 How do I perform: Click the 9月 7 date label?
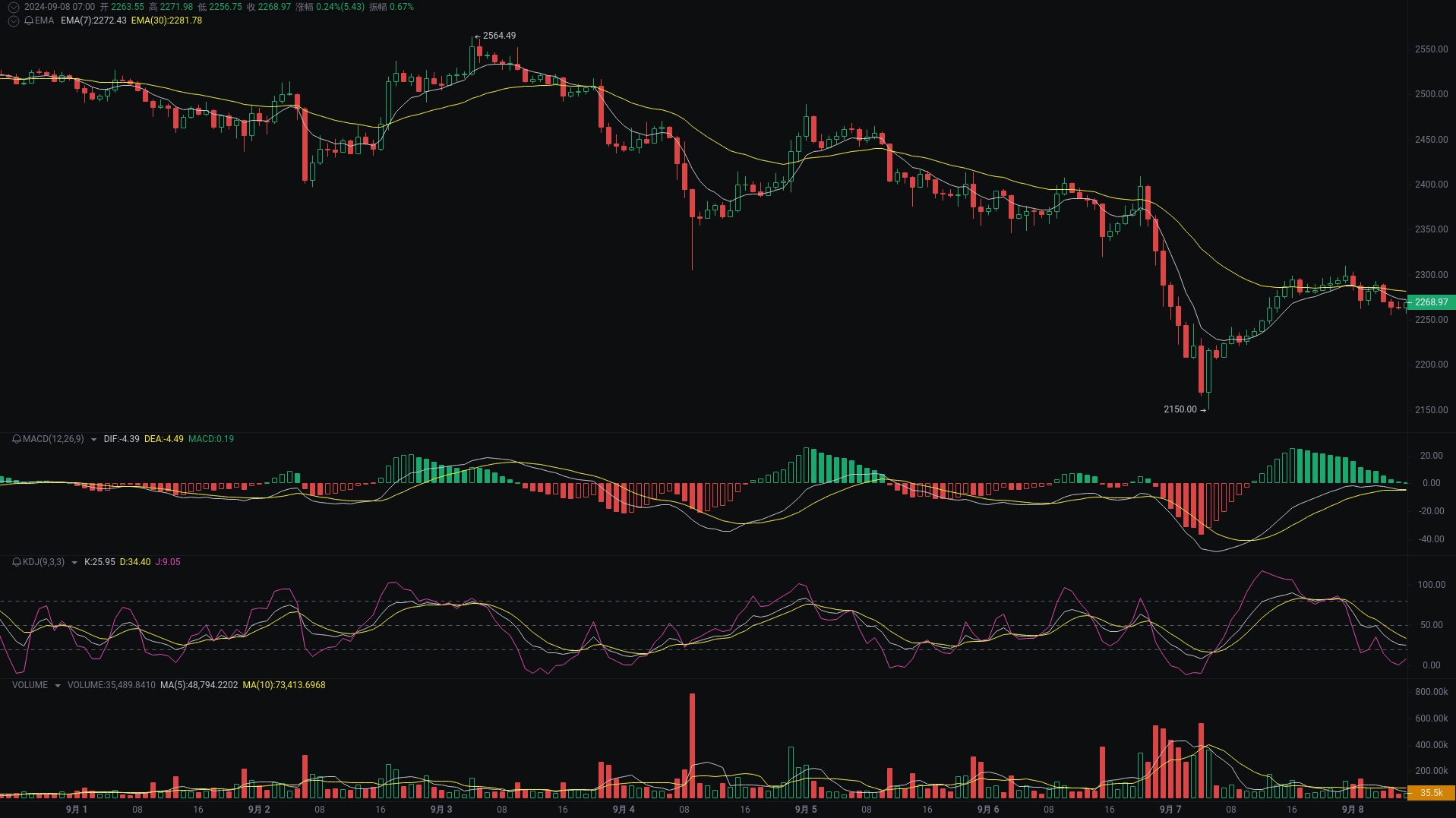1170,810
